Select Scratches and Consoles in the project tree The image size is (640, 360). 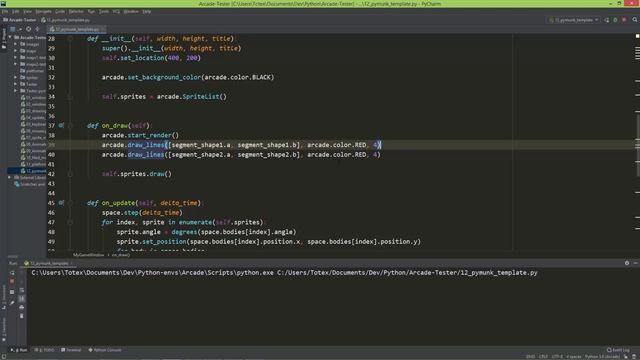(30, 184)
